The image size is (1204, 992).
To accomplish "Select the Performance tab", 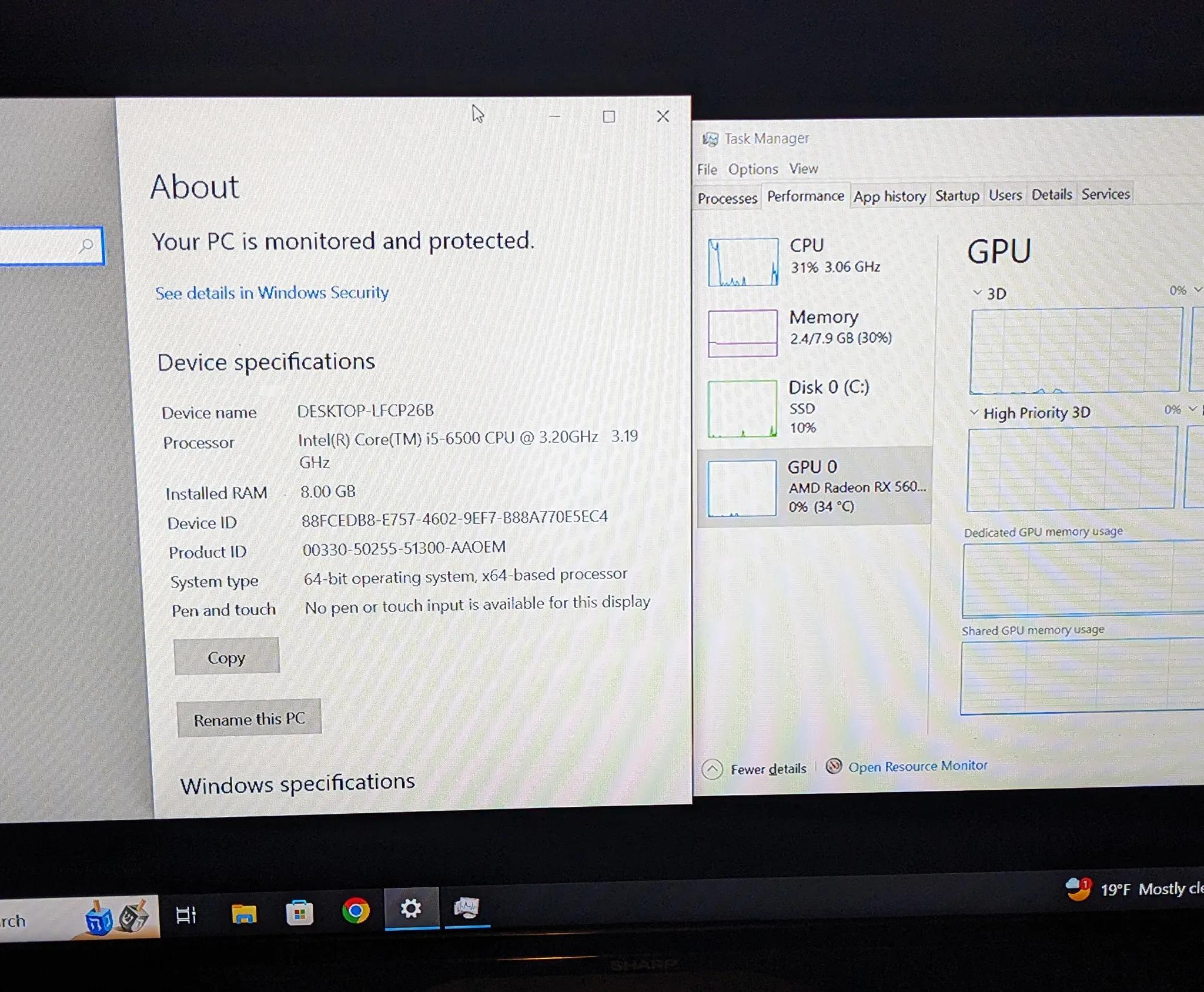I will pyautogui.click(x=805, y=196).
